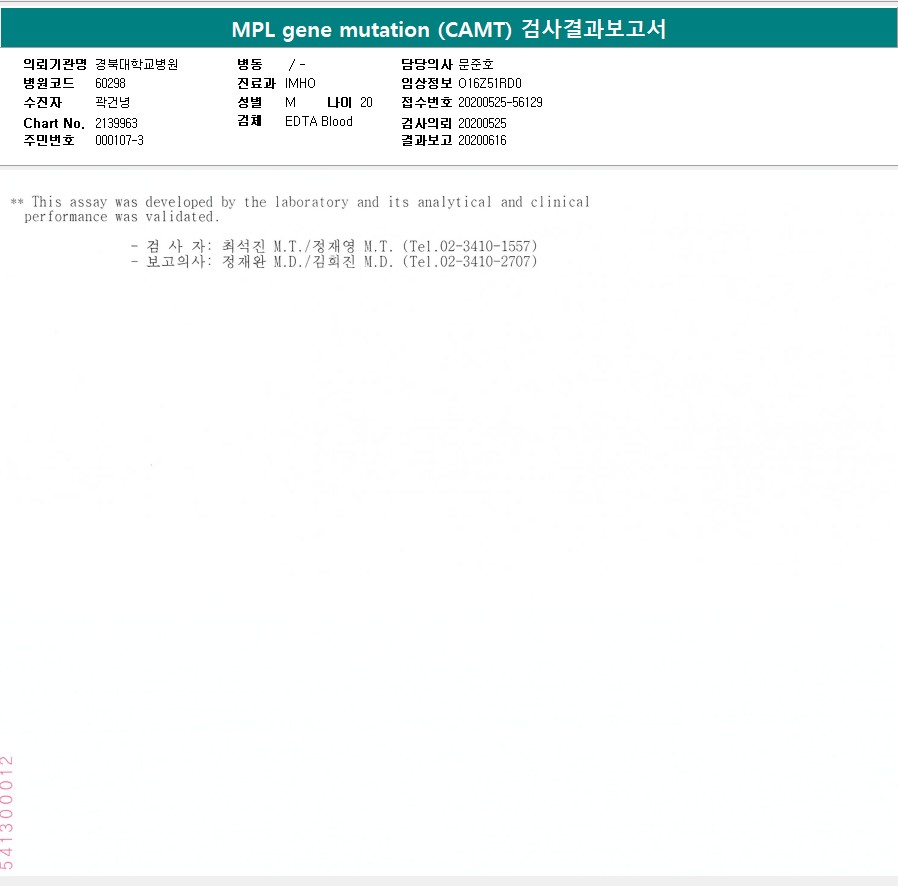This screenshot has height=886, width=898.
Task: Click the 'This assay was developed' disclaimer line
Action: point(300,202)
